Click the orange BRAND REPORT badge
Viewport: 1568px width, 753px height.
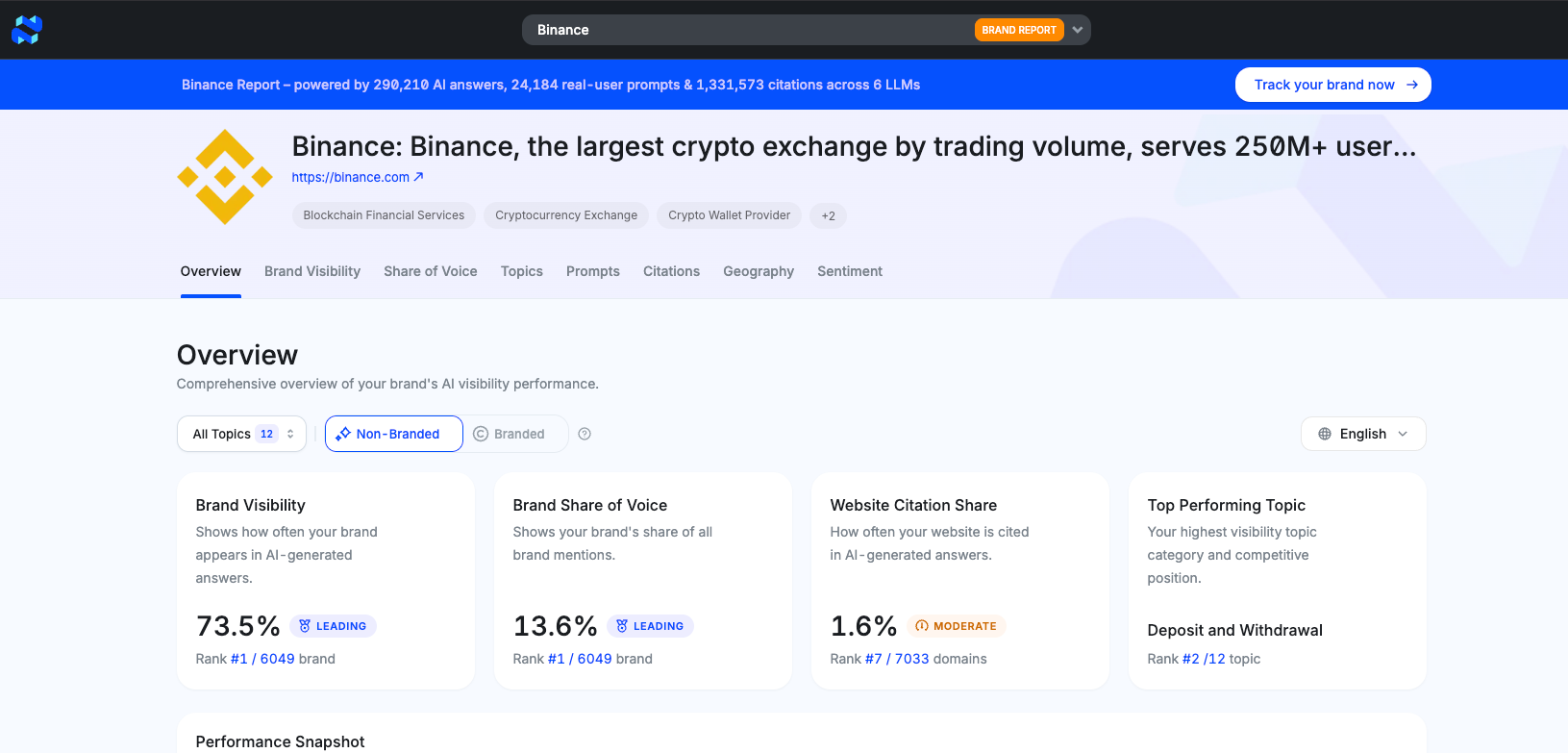(x=1018, y=30)
